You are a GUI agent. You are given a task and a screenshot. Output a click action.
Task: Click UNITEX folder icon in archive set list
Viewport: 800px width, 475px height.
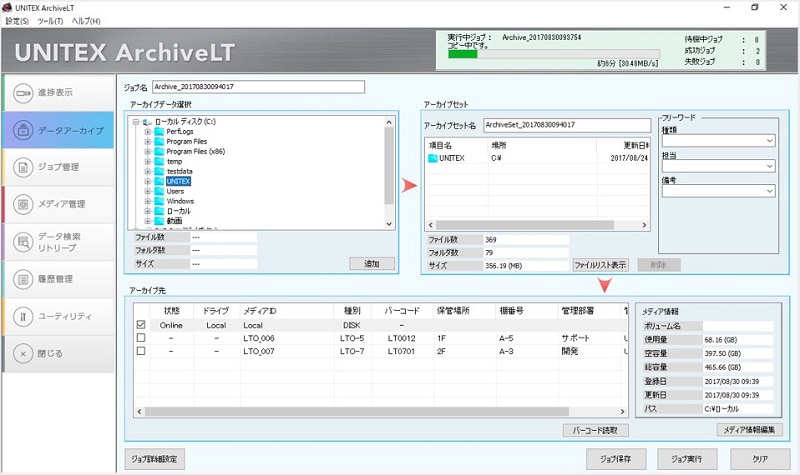point(433,158)
